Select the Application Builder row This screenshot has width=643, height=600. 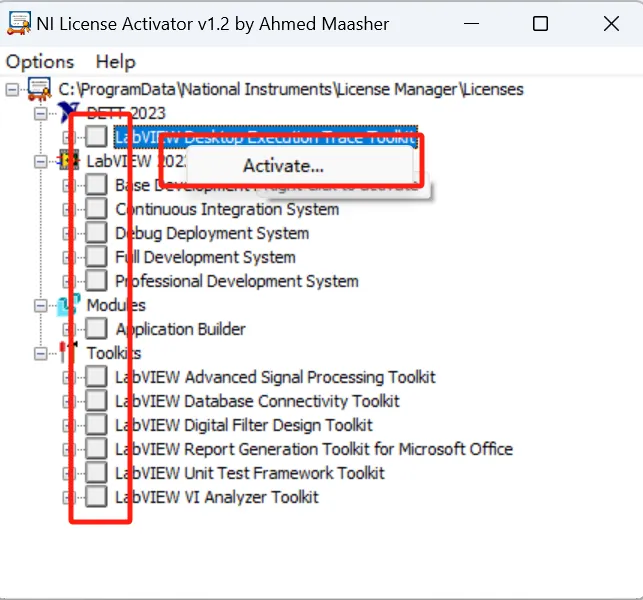pos(180,329)
